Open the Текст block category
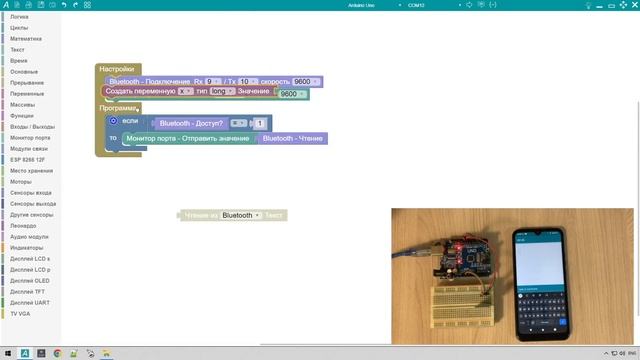The image size is (640, 360). click(17, 50)
